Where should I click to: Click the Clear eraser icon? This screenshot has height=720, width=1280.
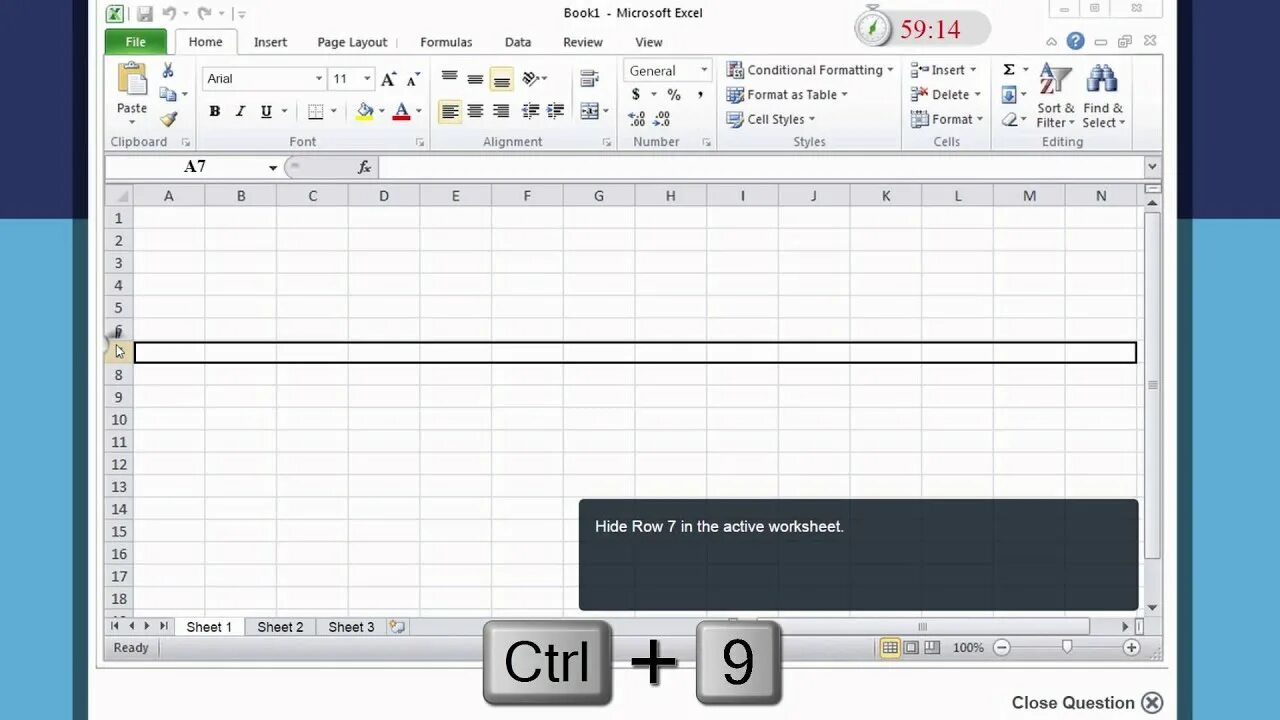[x=1009, y=119]
